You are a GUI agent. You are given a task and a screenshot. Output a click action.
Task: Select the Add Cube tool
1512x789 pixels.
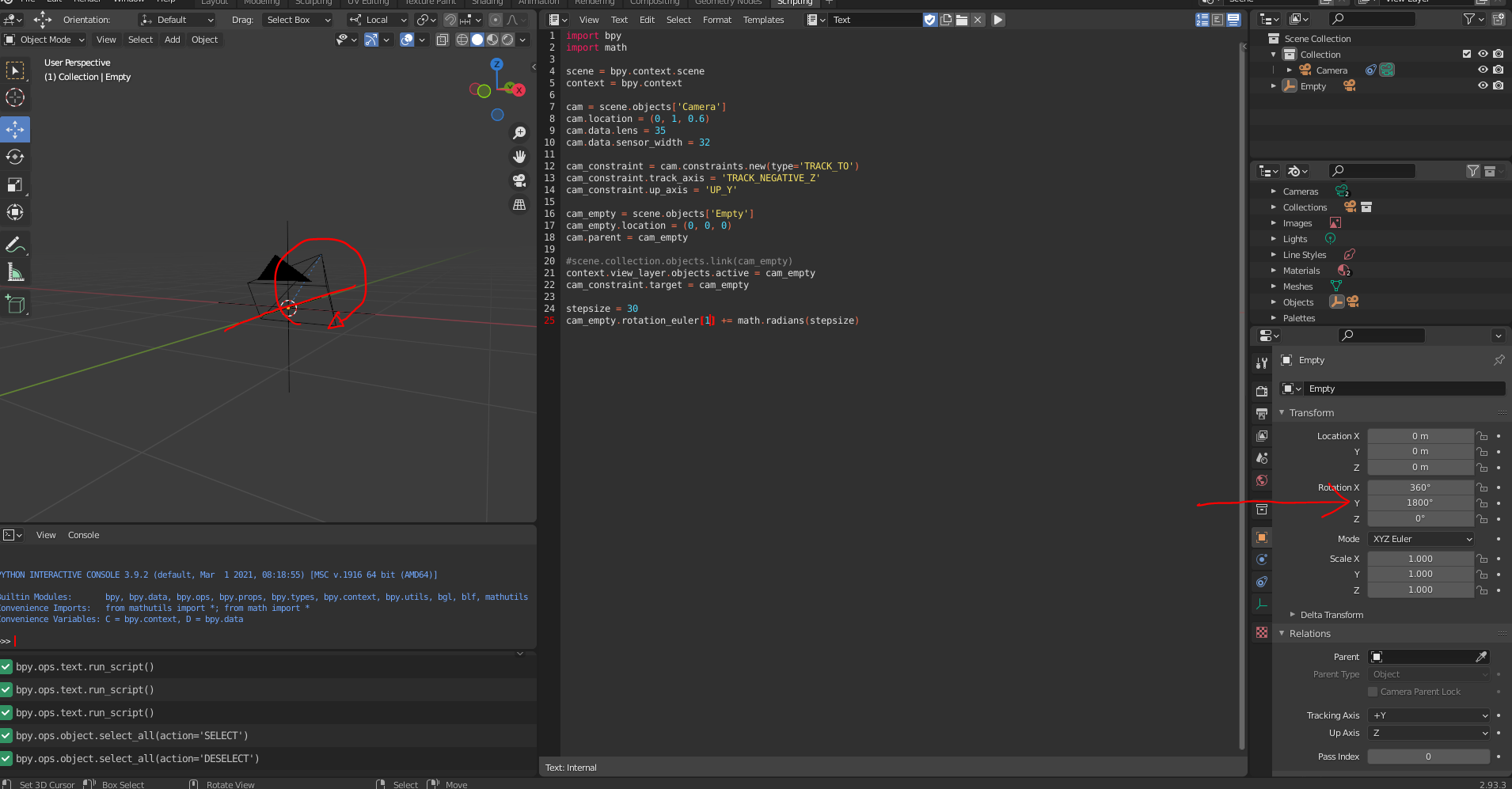click(x=15, y=304)
